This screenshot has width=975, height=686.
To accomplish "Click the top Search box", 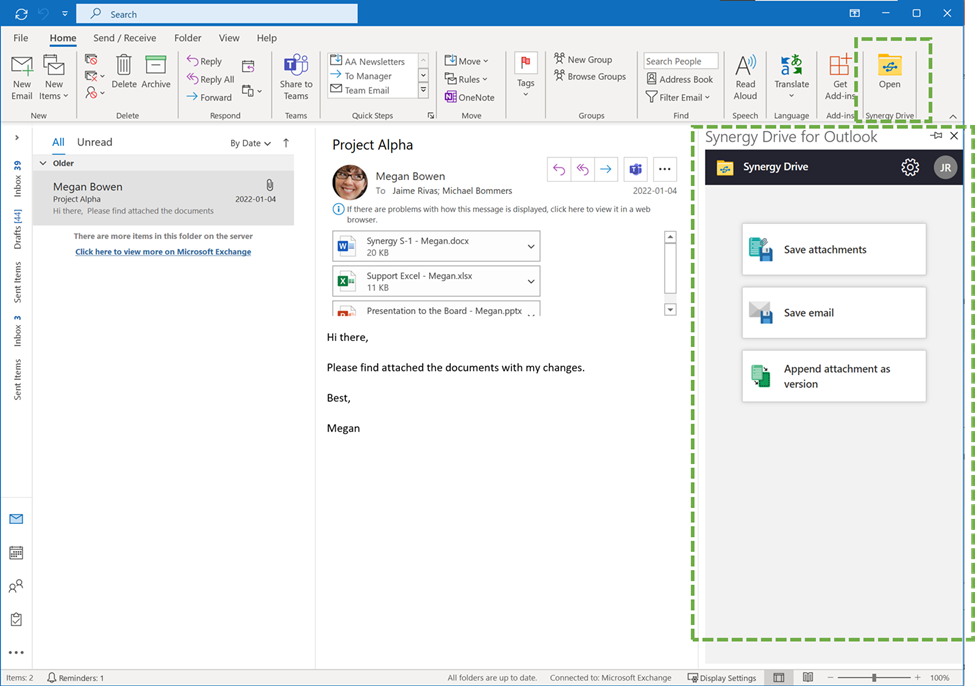I will coord(217,14).
